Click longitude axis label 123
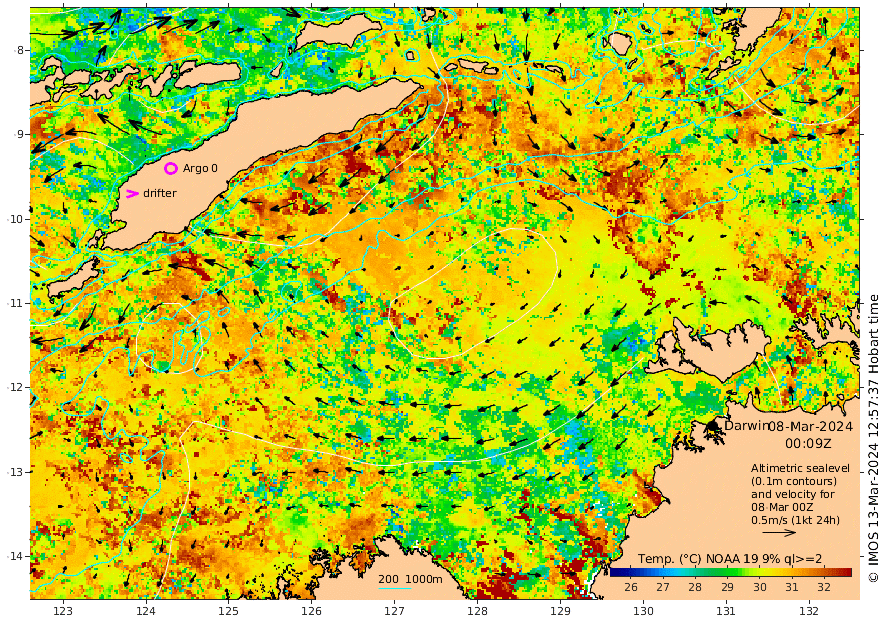 point(63,611)
